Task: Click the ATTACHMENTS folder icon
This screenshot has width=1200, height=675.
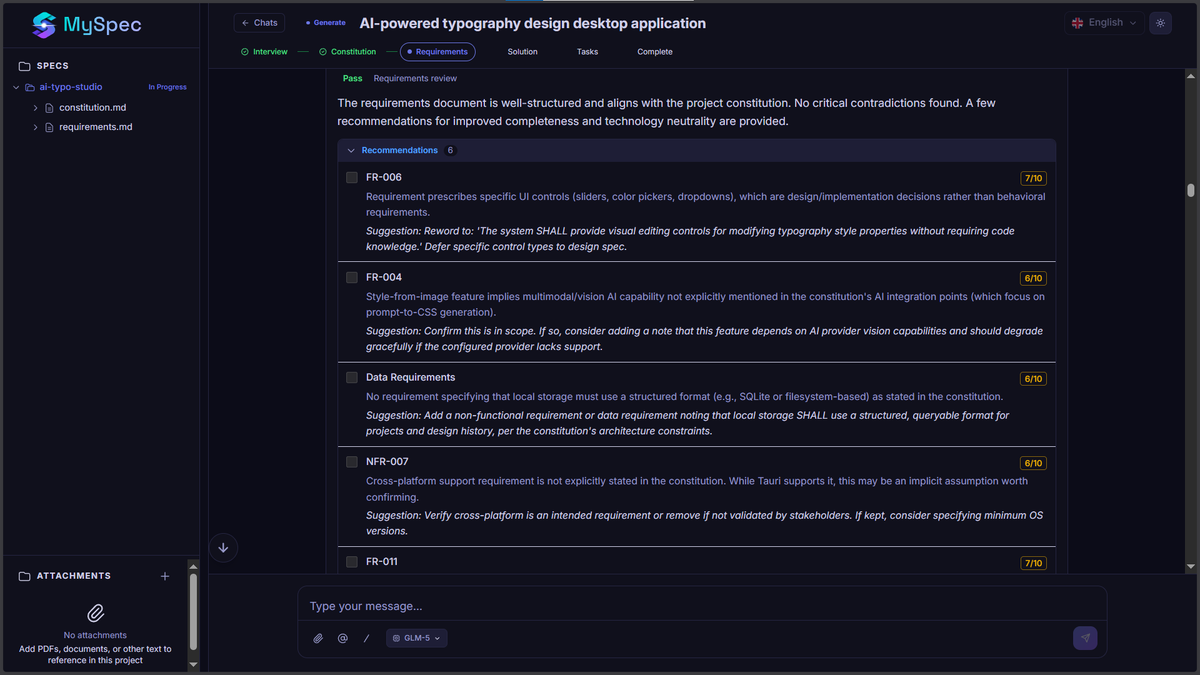Action: pos(24,576)
